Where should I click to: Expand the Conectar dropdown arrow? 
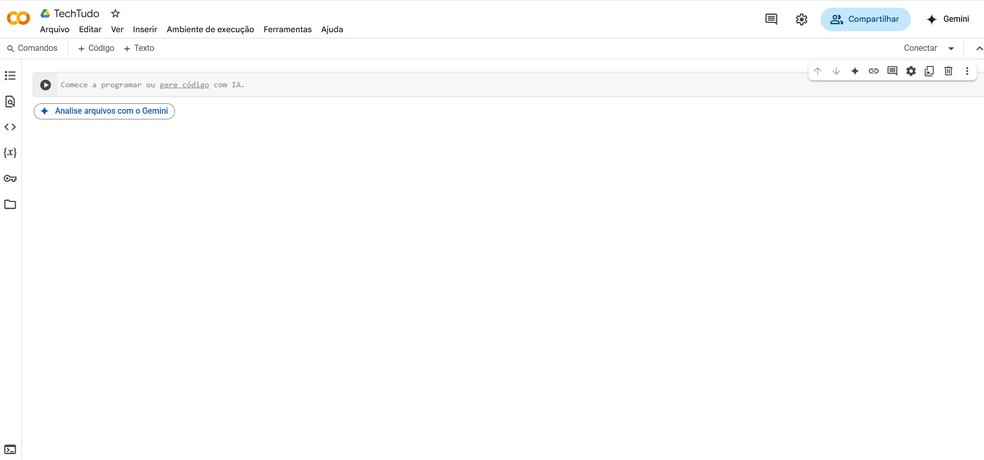(951, 48)
